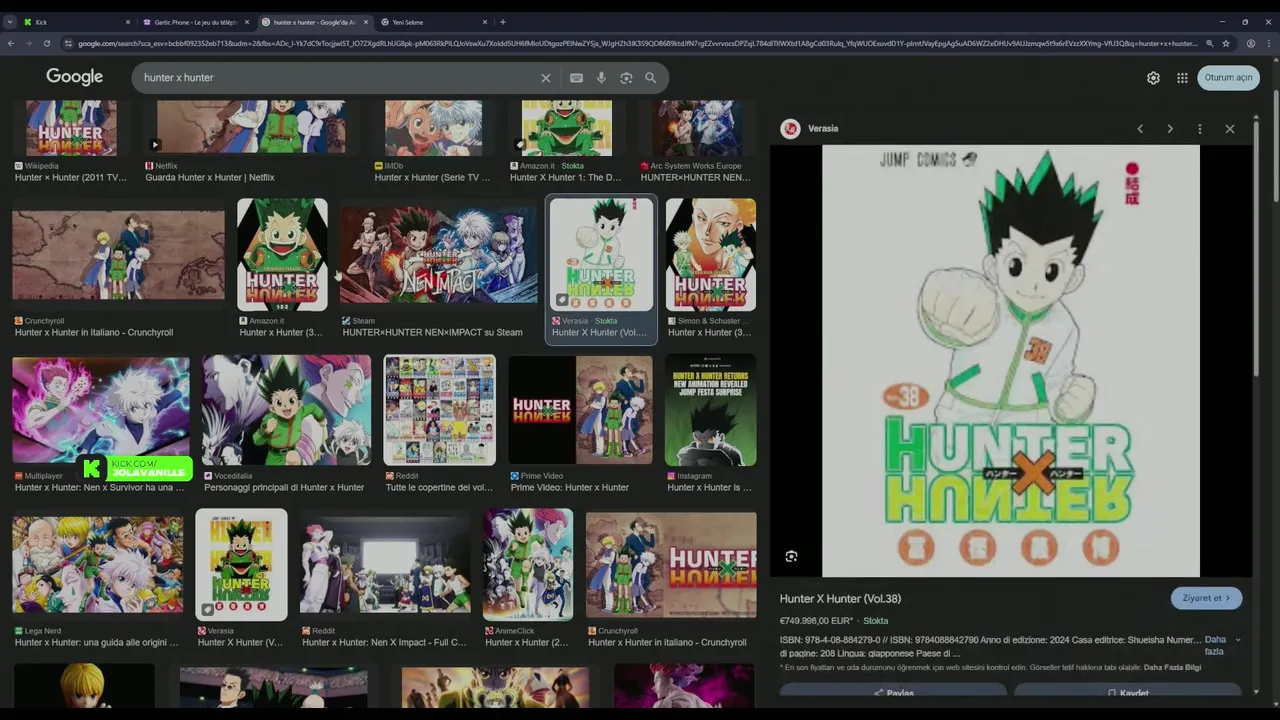This screenshot has width=1280, height=720.
Task: Click the Paylaş share button
Action: 893,692
